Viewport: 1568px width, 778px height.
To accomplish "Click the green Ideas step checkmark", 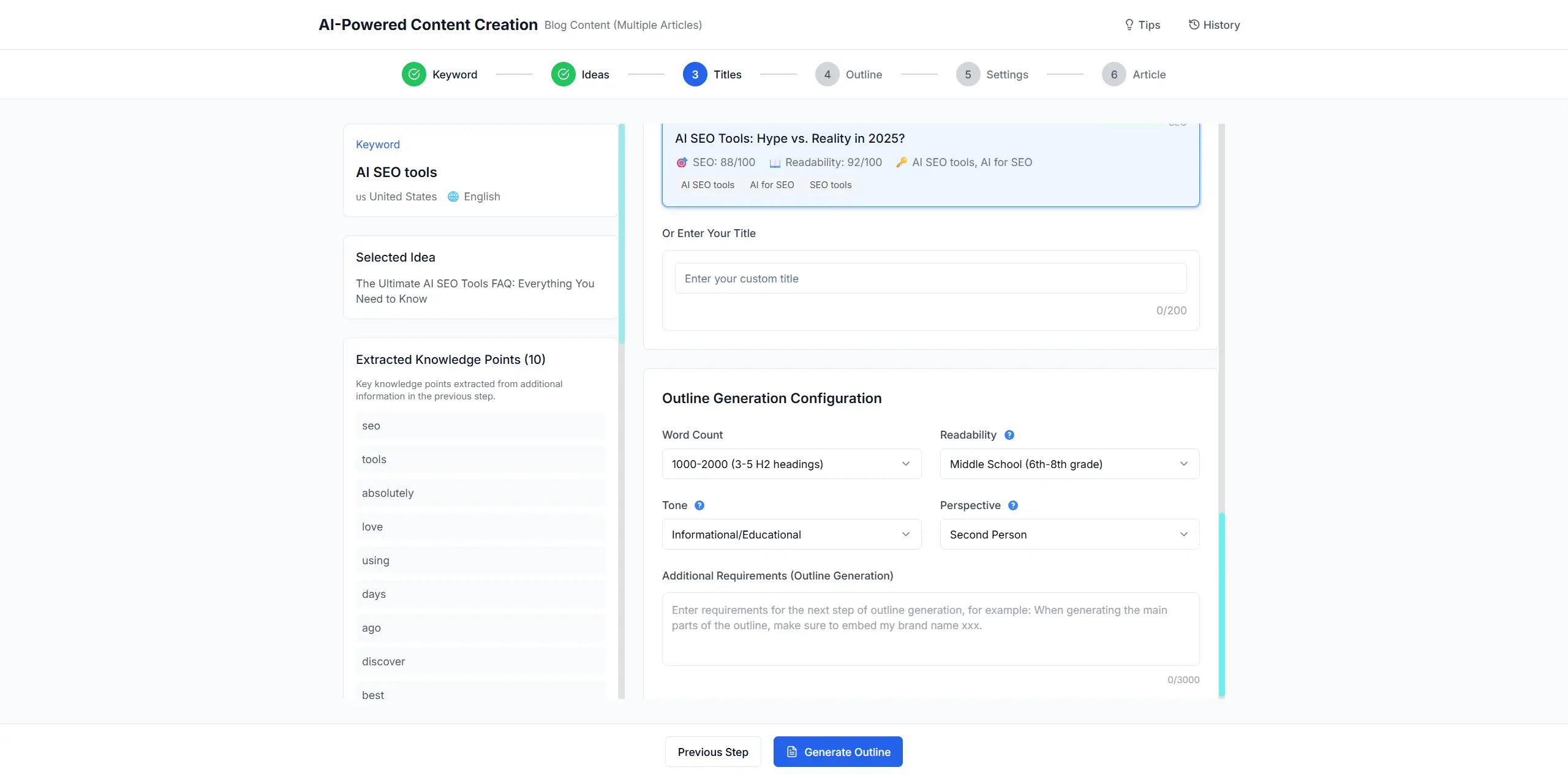I will tap(563, 74).
